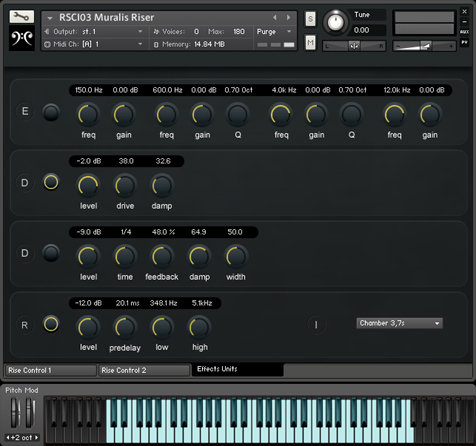Viewport: 476px width, 446px height.
Task: Expand the instrument name dropdown arrow
Action: [50, 18]
